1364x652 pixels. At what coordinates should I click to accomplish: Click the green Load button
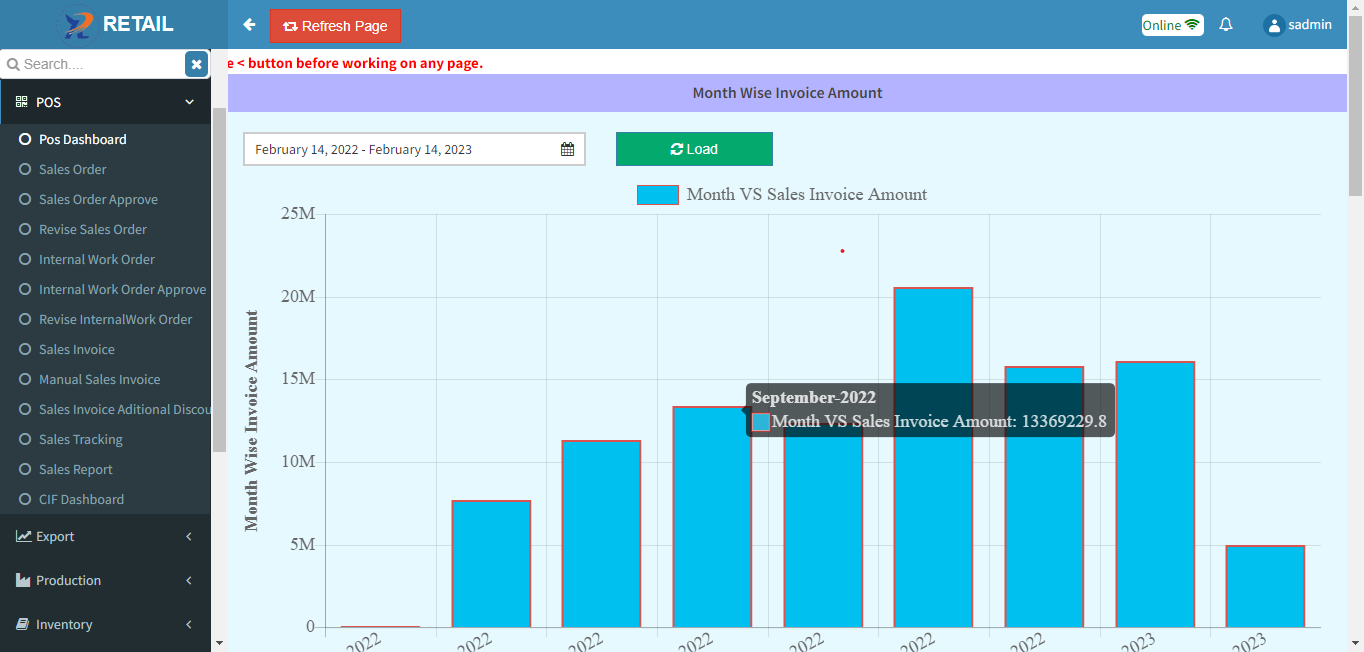[694, 149]
